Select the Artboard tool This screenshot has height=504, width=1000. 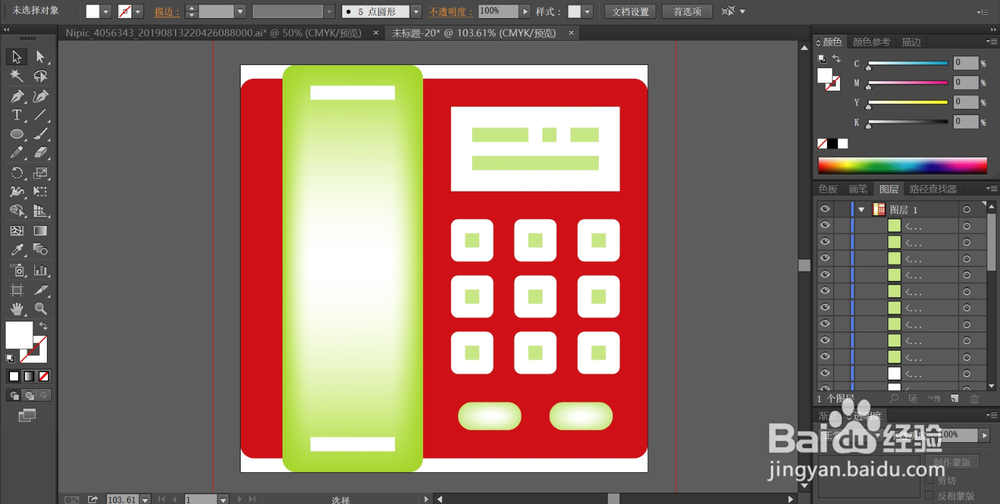tap(17, 290)
